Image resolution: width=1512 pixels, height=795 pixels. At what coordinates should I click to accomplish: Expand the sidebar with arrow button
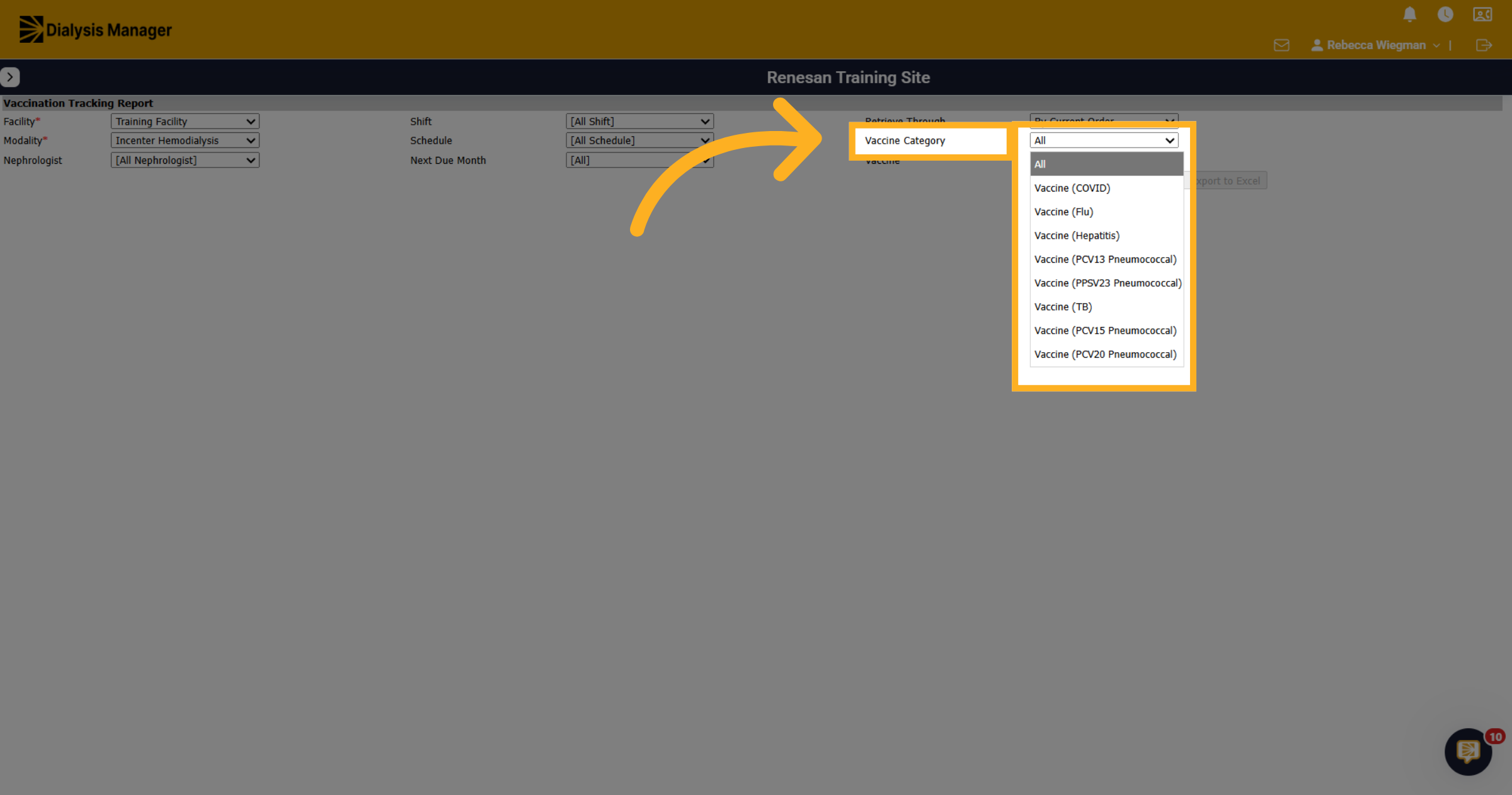point(10,77)
